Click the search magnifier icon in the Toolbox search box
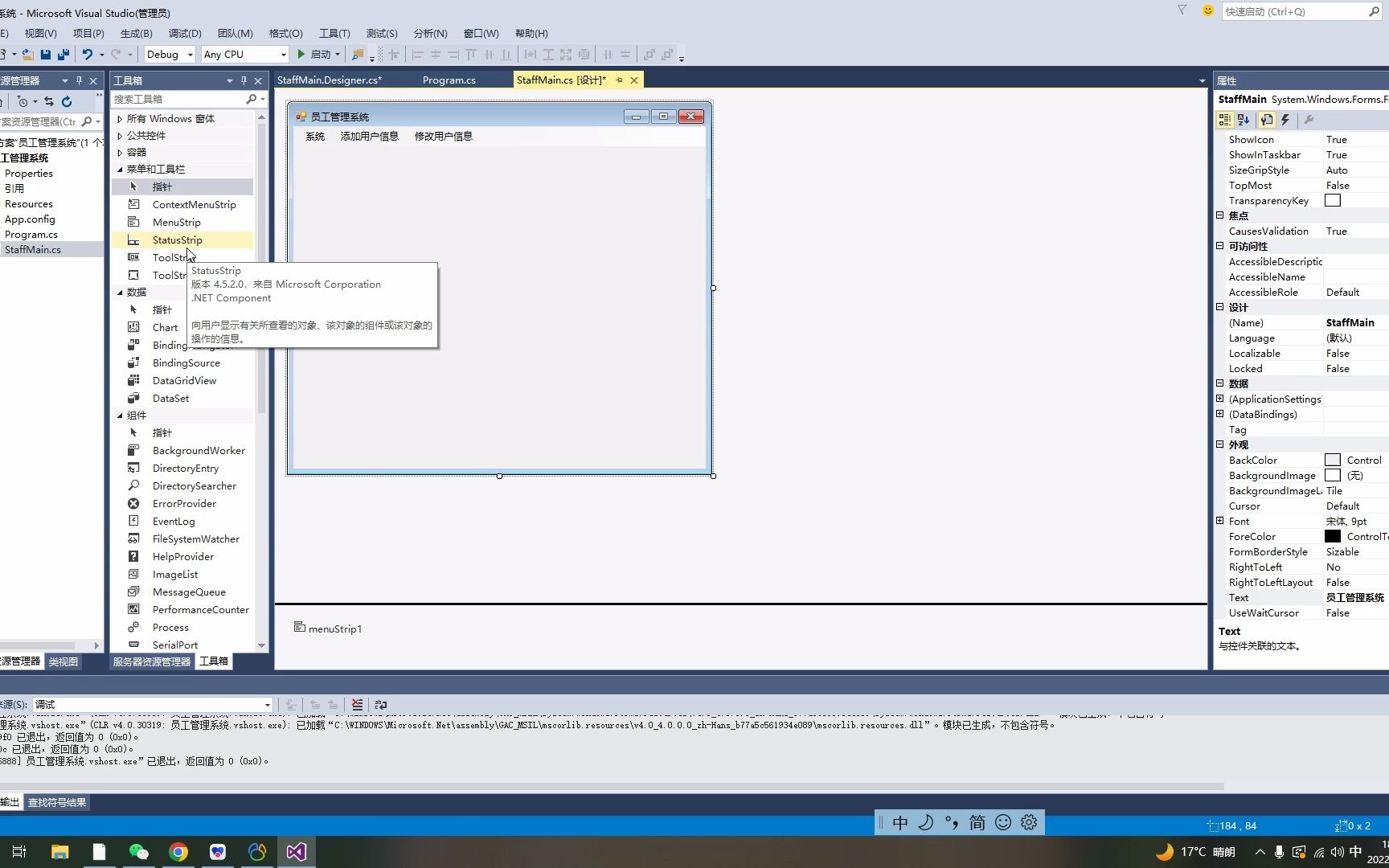This screenshot has width=1389, height=868. coord(252,99)
